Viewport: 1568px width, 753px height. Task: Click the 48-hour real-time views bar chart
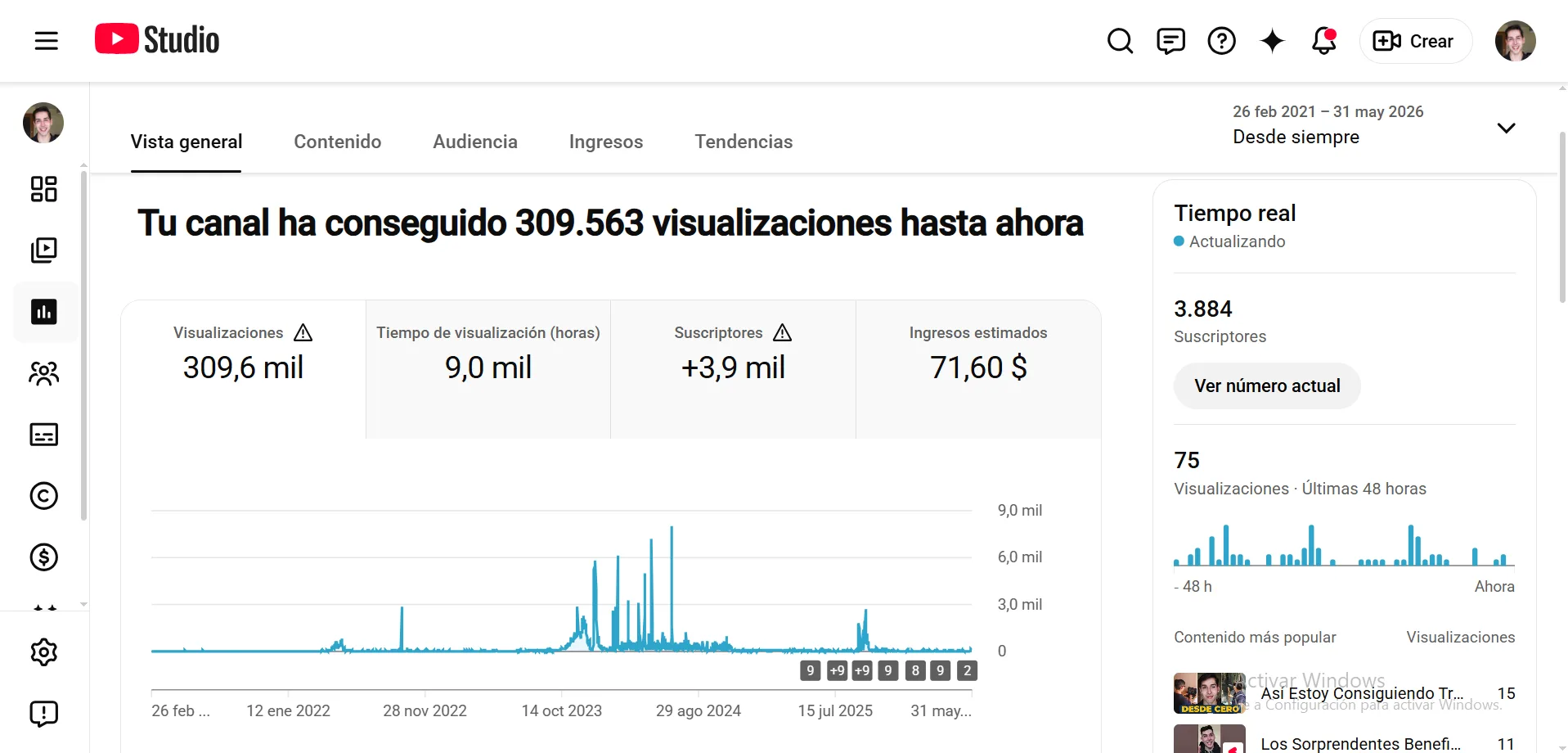pos(1345,545)
